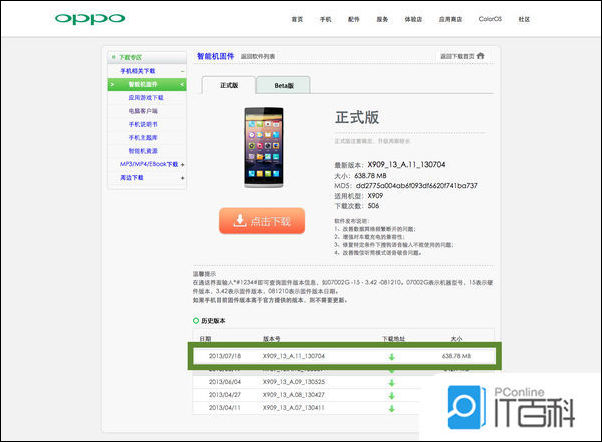Image resolution: width=602 pixels, height=442 pixels.
Task: Open the 首页 home nav item
Action: [297, 19]
